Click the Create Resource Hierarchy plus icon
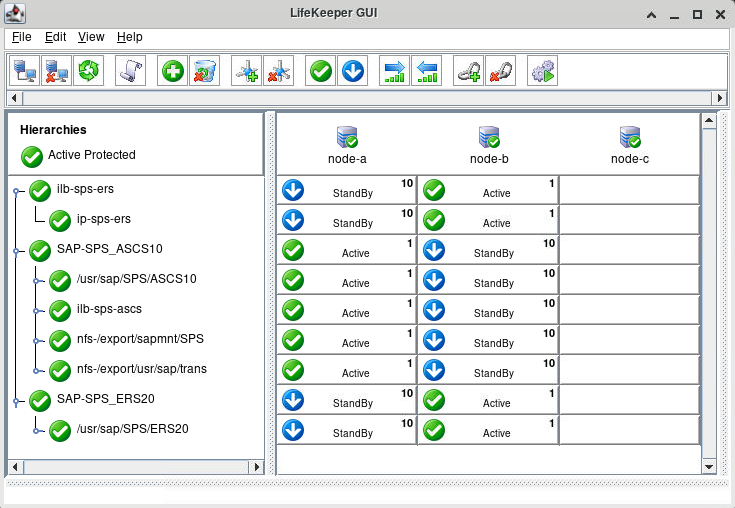This screenshot has height=508, width=735. pyautogui.click(x=172, y=71)
